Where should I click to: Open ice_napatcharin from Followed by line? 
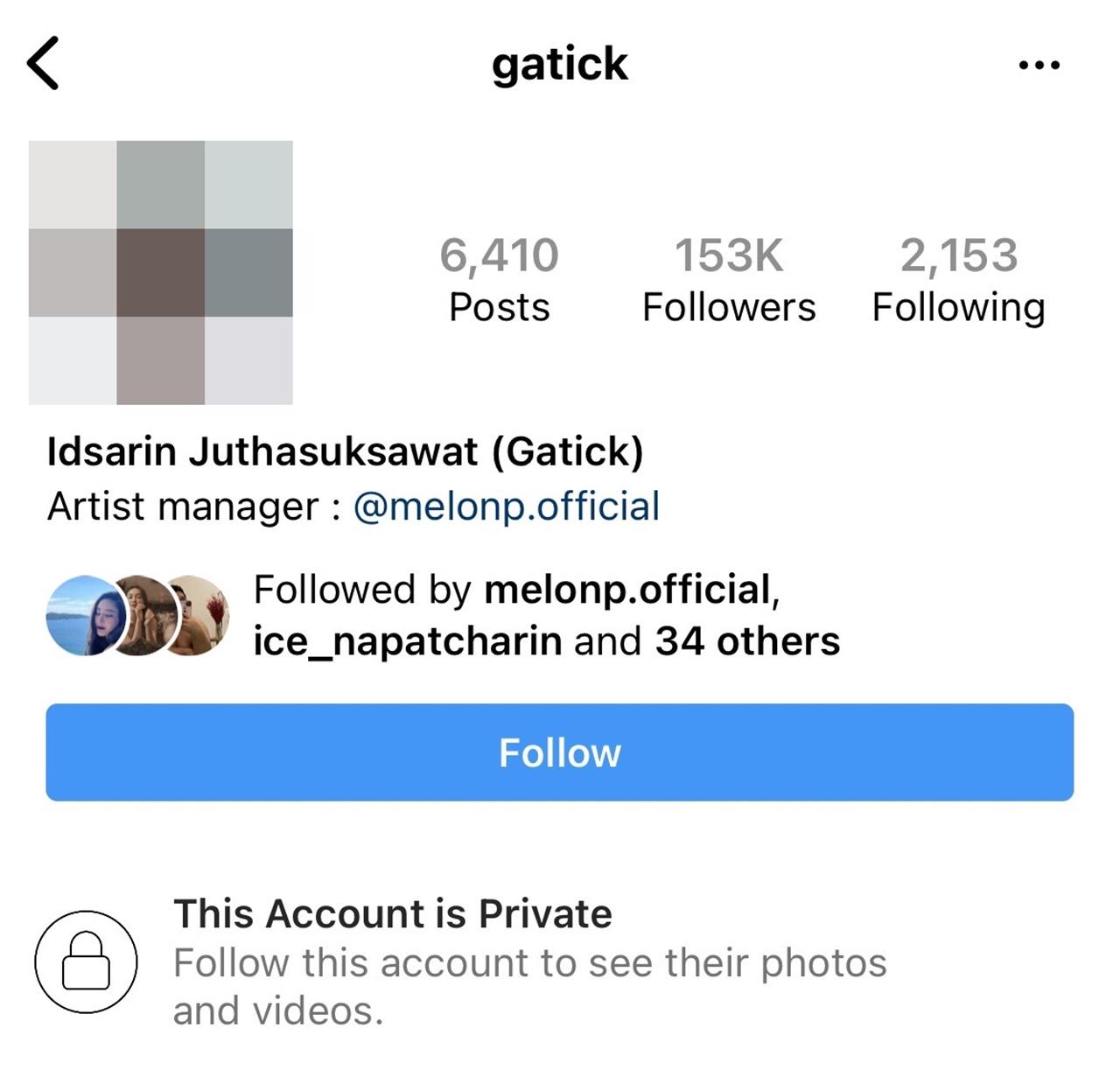[407, 641]
